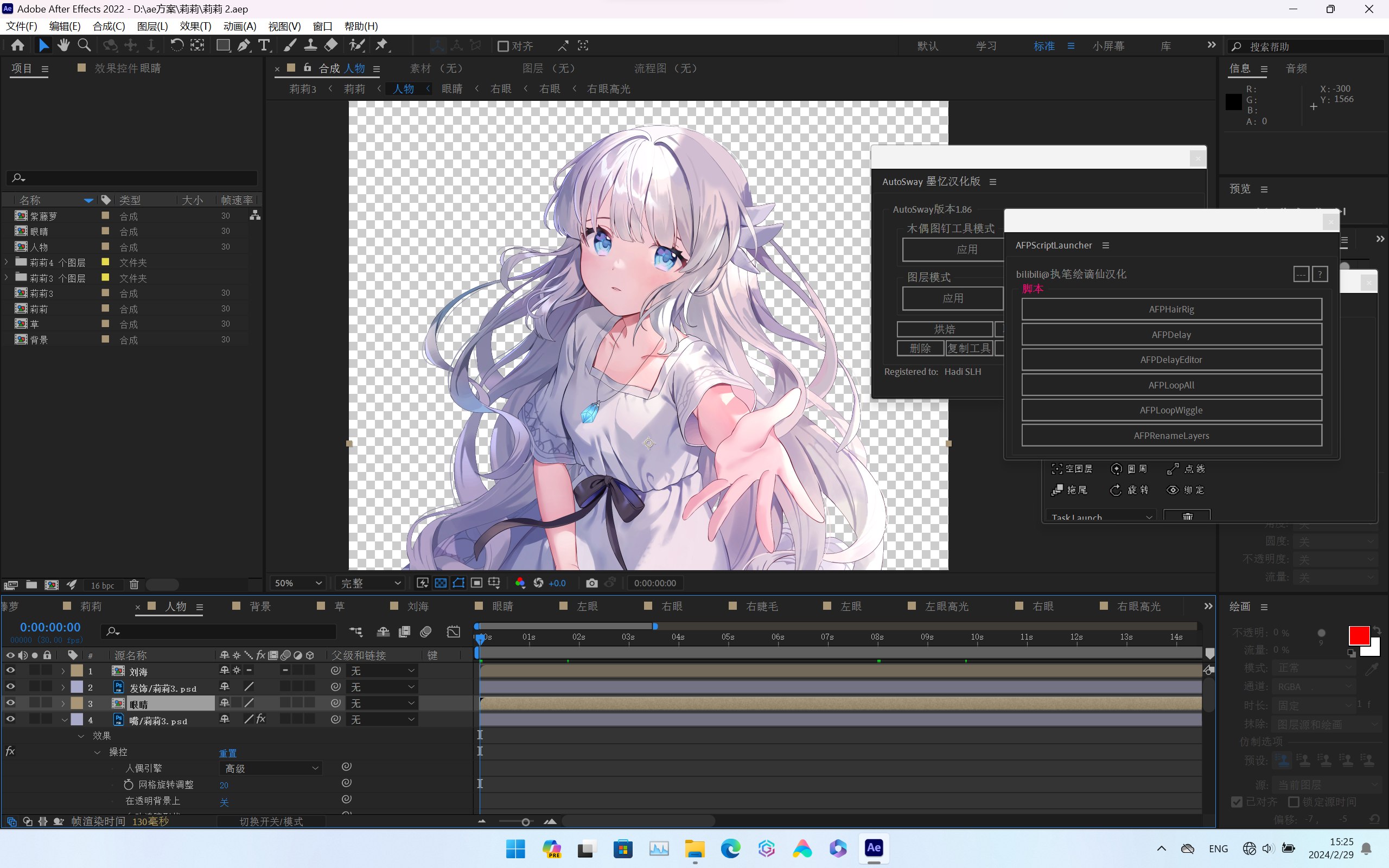Viewport: 1389px width, 868px height.
Task: Open channel and color management icon
Action: click(x=520, y=583)
